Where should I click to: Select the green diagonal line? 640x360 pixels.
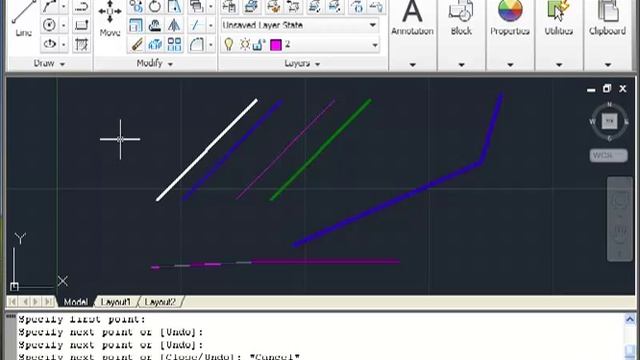pos(320,149)
